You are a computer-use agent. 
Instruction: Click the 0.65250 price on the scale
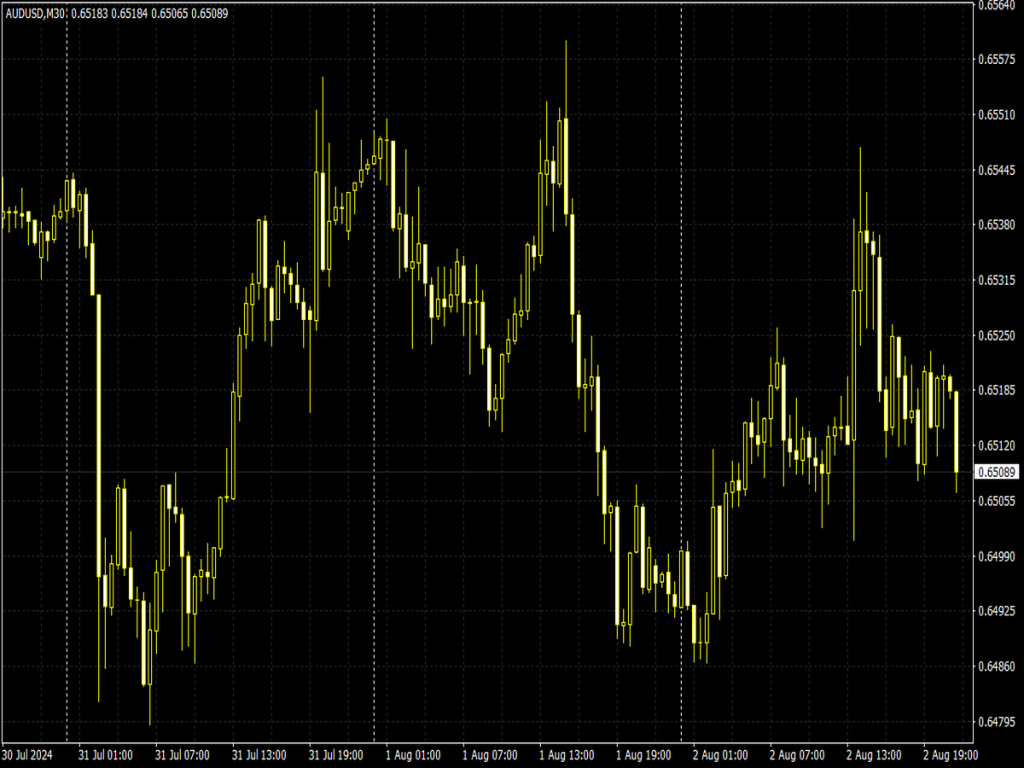[997, 337]
